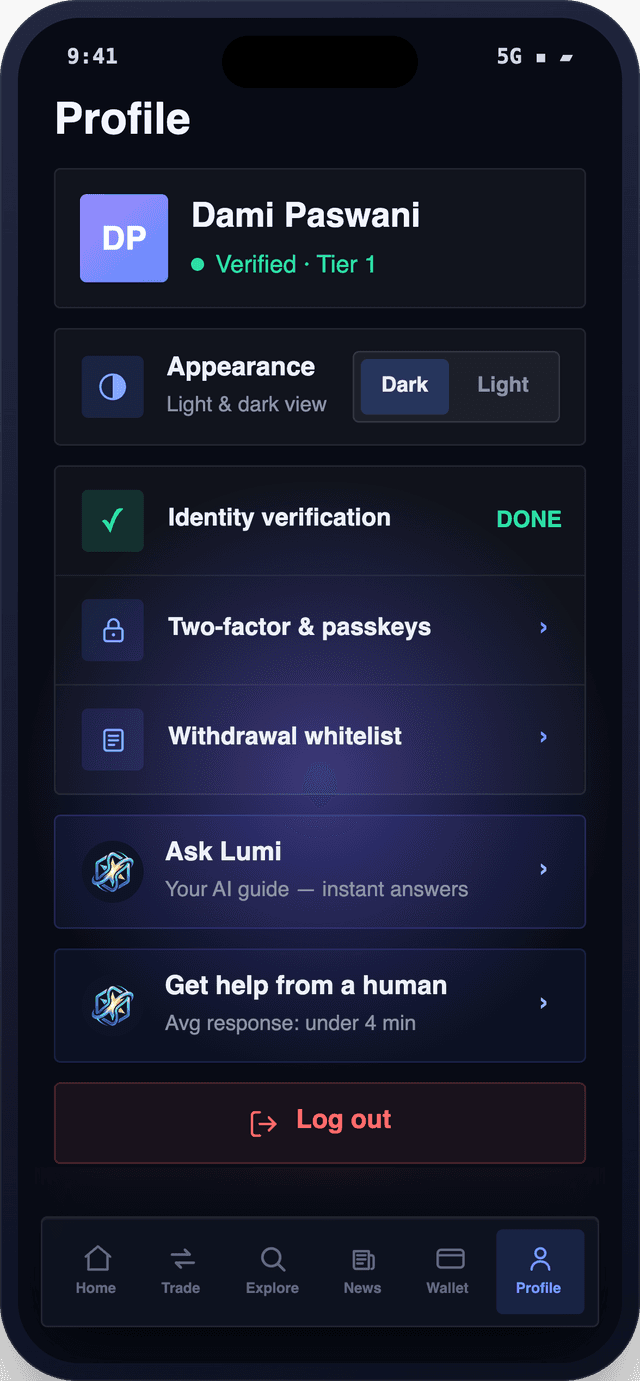Tap the icon beside Get help from a human
Image resolution: width=640 pixels, height=1381 pixels.
tap(112, 1006)
